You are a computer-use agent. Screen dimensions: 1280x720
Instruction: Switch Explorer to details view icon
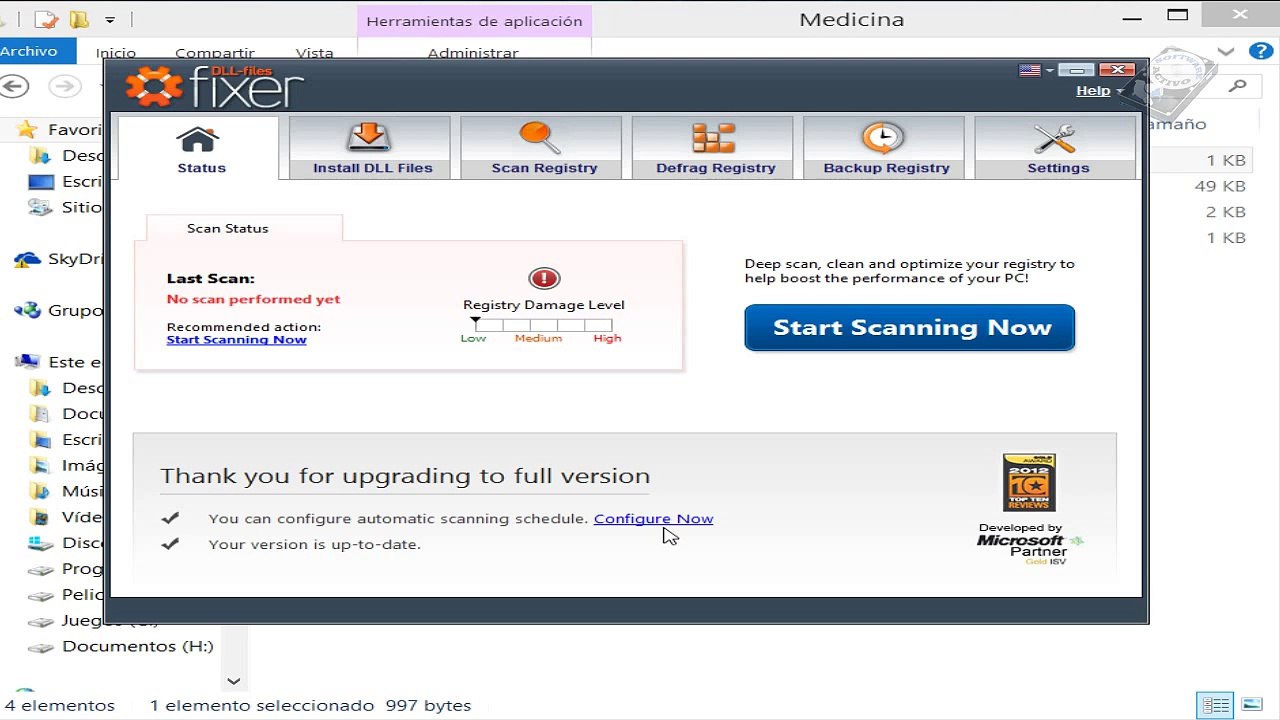click(1216, 705)
